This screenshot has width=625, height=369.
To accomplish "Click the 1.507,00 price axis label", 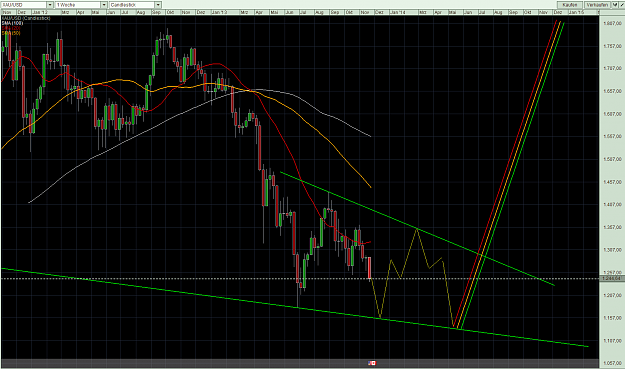I will point(612,159).
